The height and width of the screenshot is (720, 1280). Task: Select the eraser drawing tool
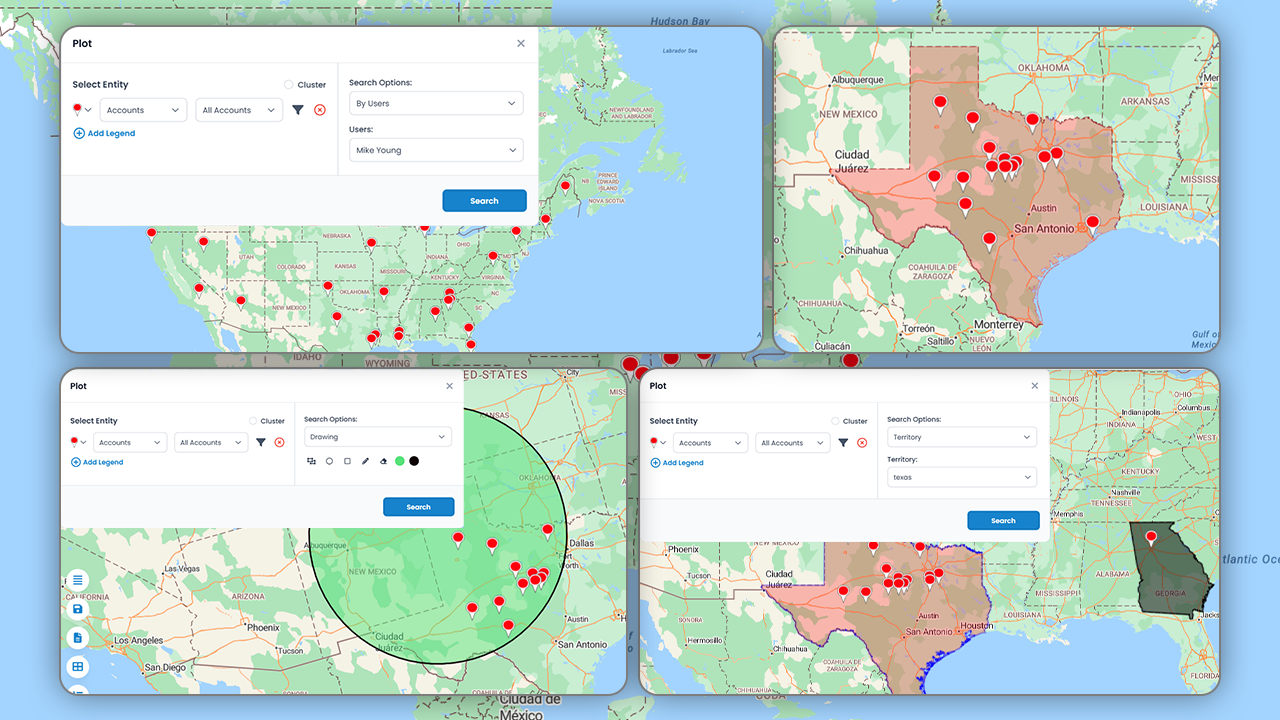pyautogui.click(x=383, y=461)
